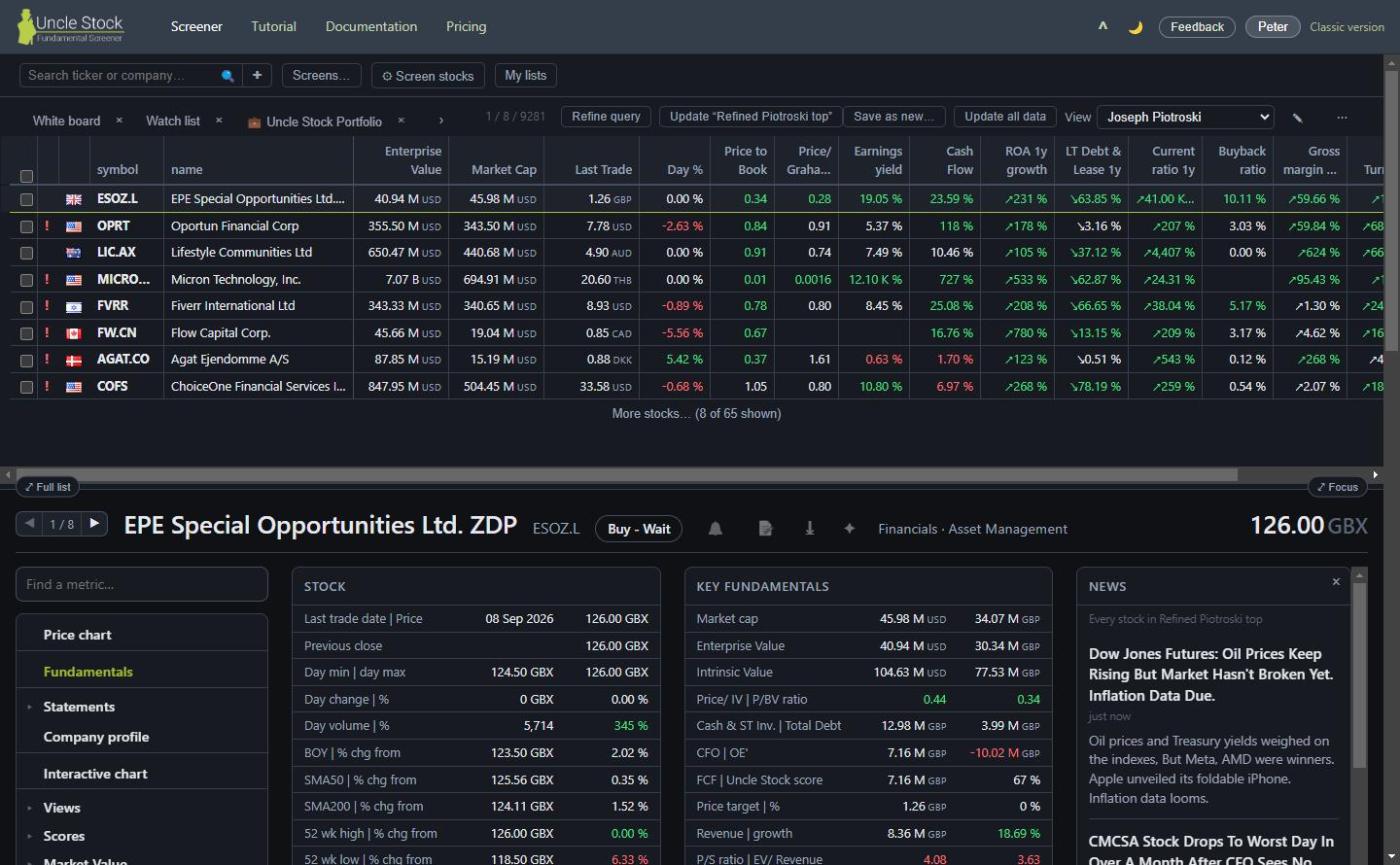Check the MICRO... row checkbox
The height and width of the screenshot is (865, 1400).
pyautogui.click(x=26, y=280)
